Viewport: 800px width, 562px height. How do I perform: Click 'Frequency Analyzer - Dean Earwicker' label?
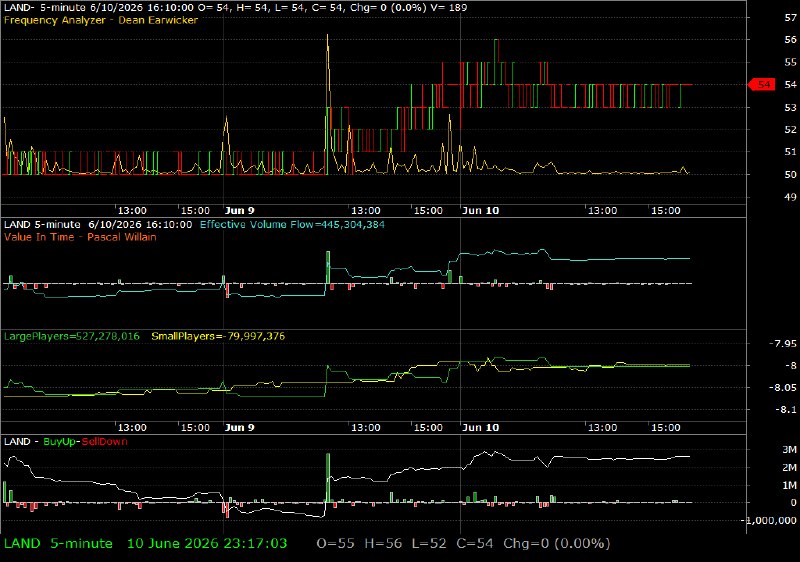(x=101, y=20)
